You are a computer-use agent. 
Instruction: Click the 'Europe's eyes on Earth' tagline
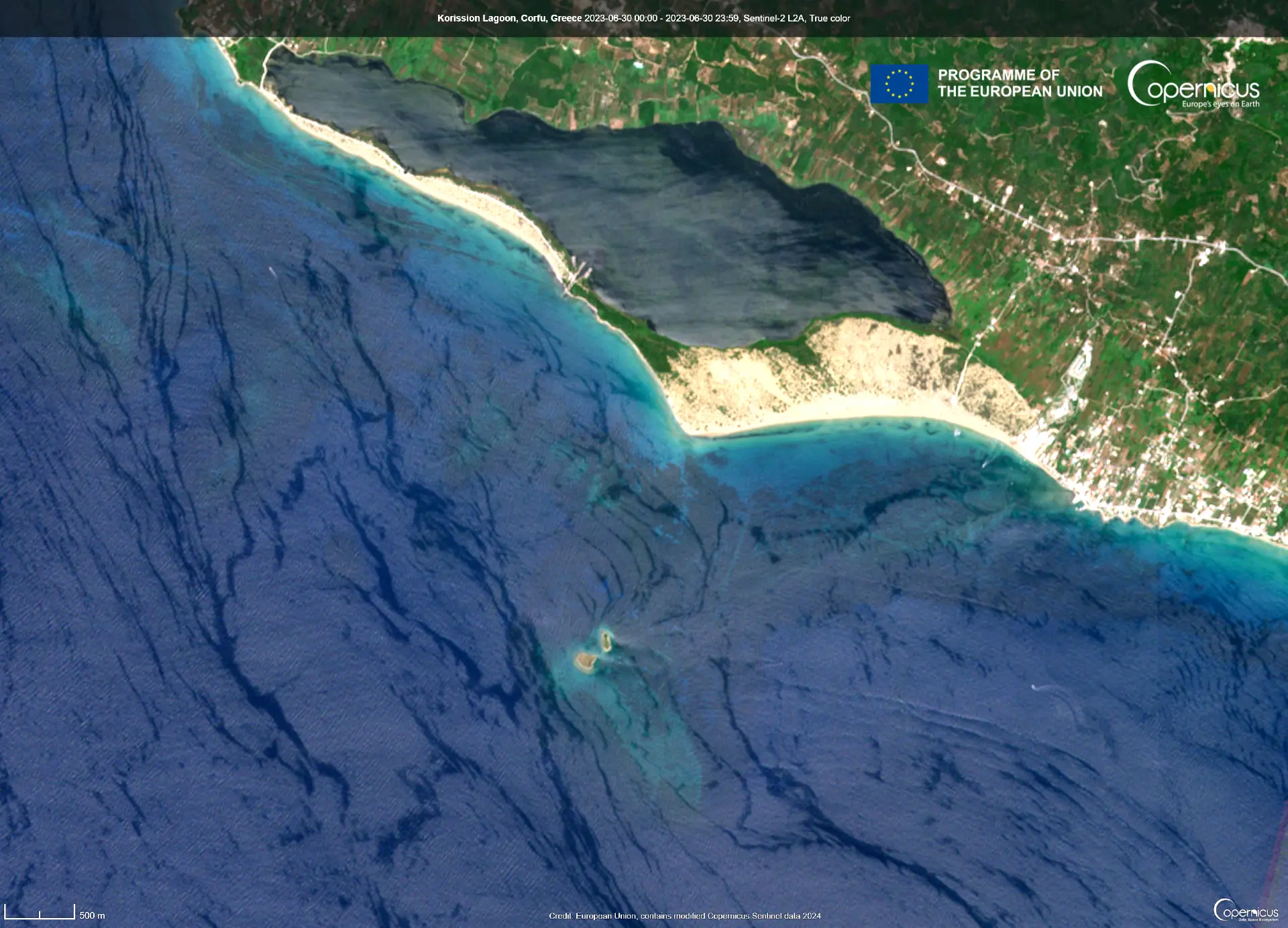pos(1220,104)
